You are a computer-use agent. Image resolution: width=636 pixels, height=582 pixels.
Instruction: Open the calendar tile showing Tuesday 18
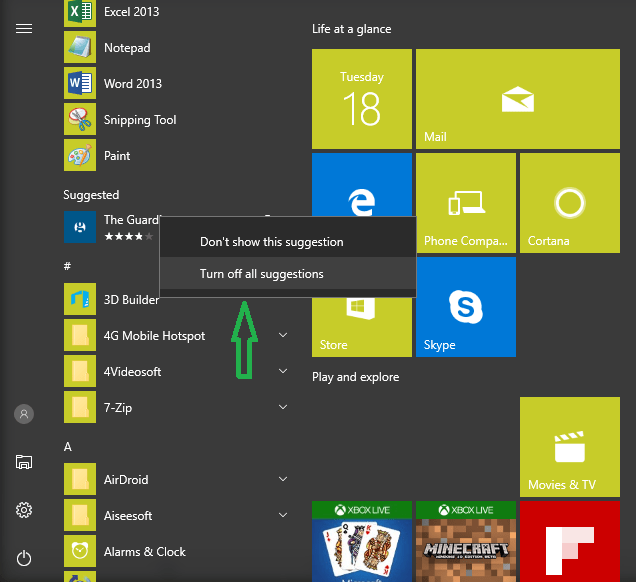coord(362,99)
